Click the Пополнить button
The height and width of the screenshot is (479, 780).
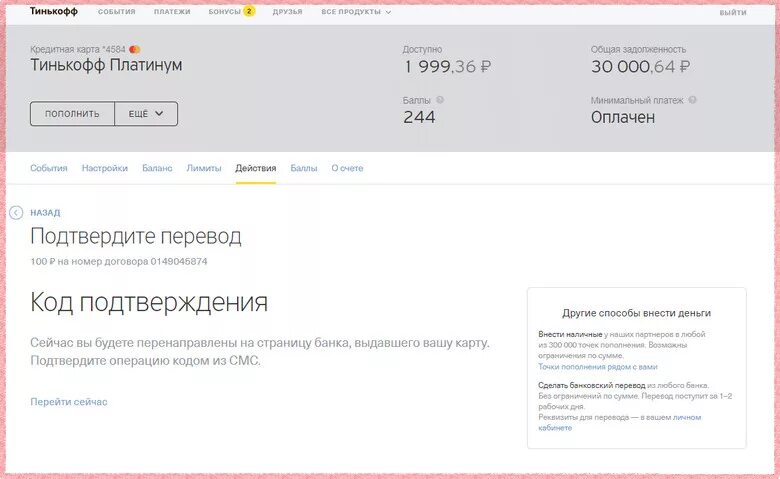pyautogui.click(x=73, y=114)
